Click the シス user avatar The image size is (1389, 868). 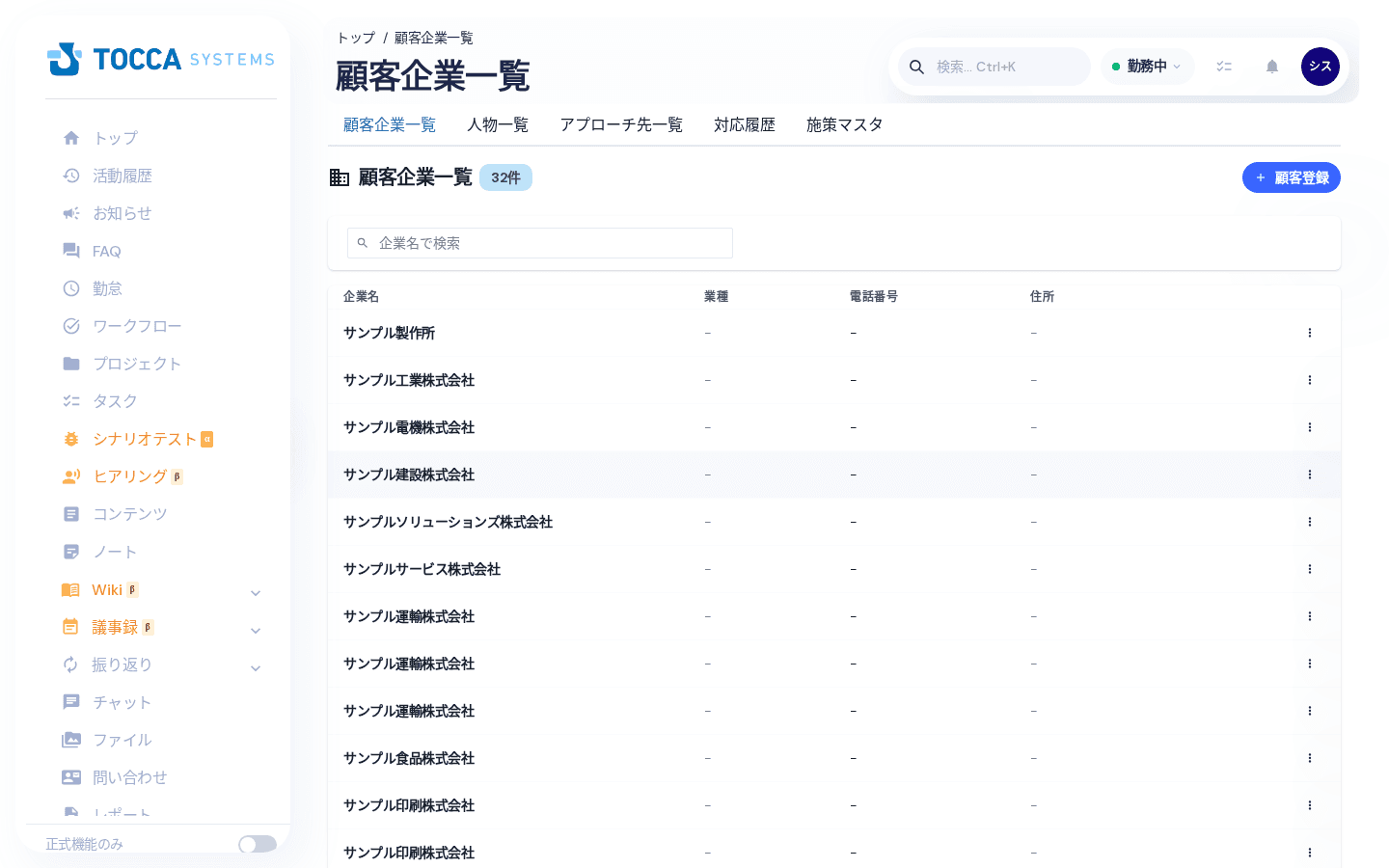point(1321,67)
